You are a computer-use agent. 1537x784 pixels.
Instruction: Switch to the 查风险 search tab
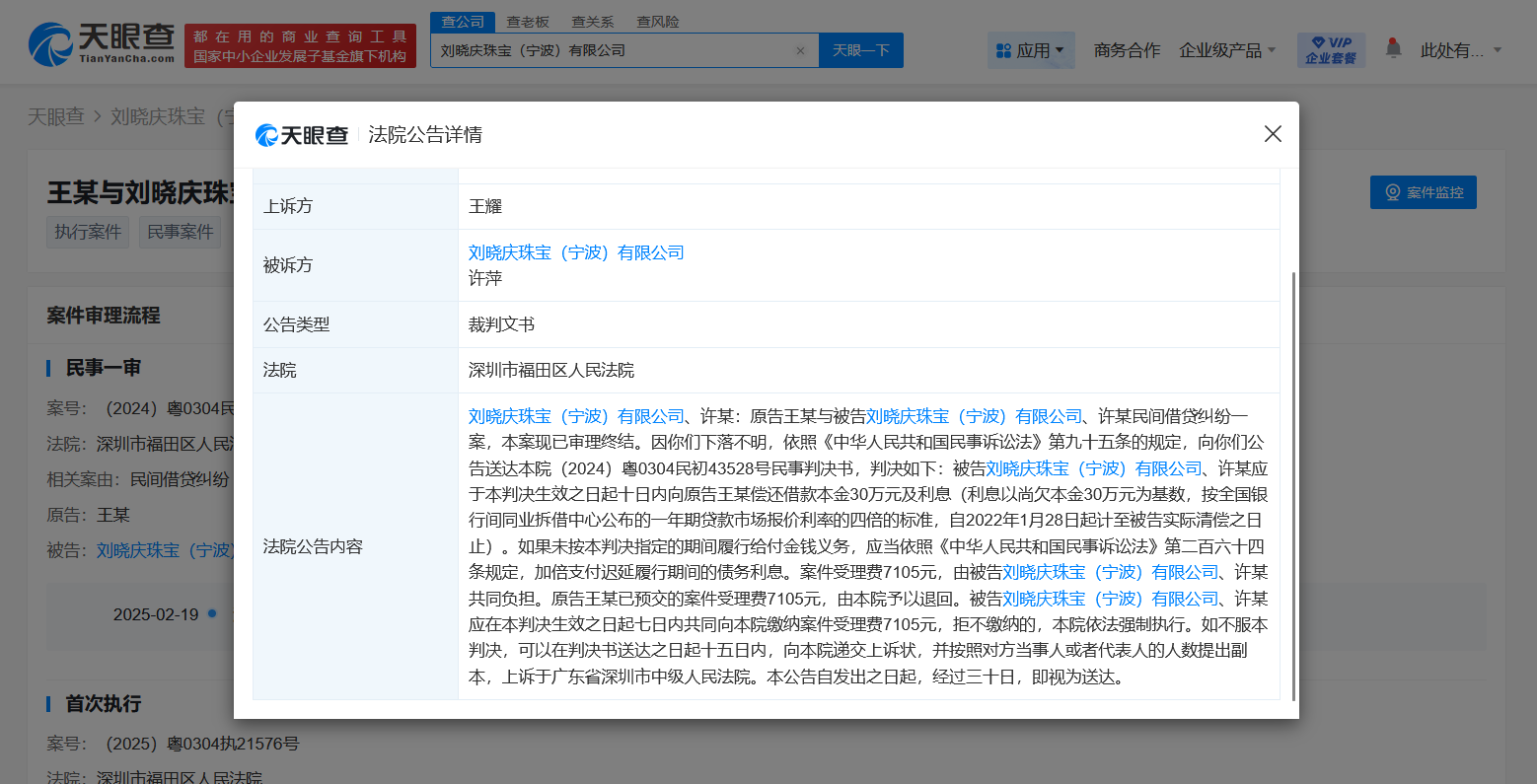click(658, 22)
